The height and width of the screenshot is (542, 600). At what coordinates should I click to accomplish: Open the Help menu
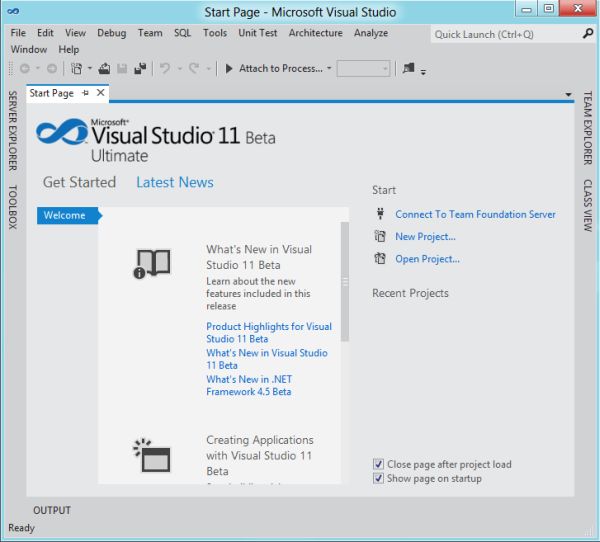[x=68, y=49]
